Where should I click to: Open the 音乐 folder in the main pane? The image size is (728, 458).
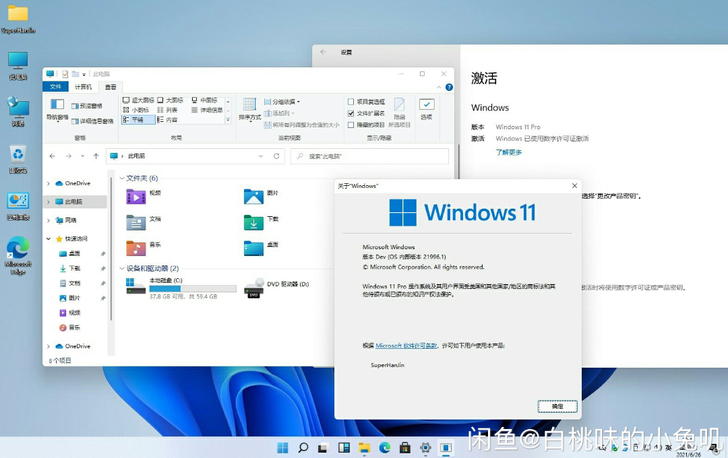[136, 249]
